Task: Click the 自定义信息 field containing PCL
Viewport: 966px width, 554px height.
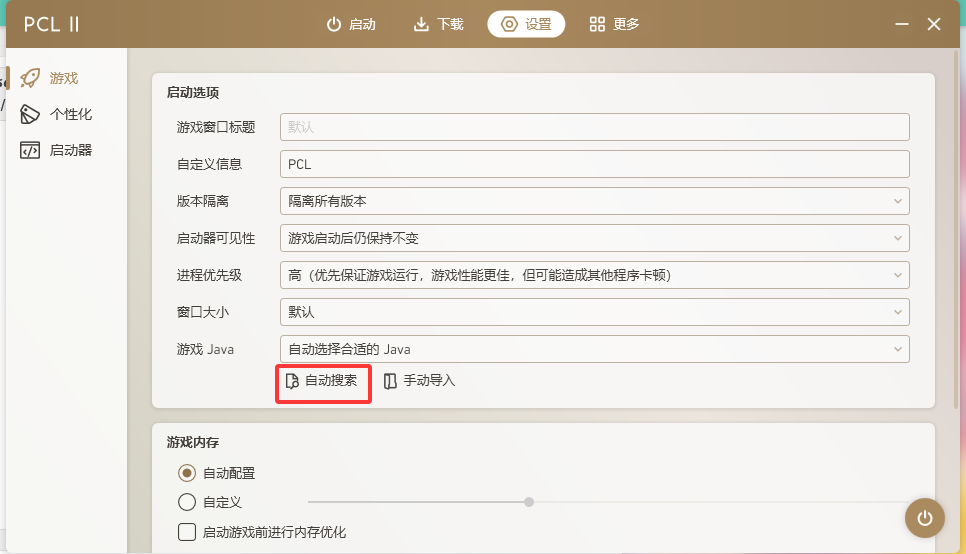Action: pyautogui.click(x=595, y=164)
